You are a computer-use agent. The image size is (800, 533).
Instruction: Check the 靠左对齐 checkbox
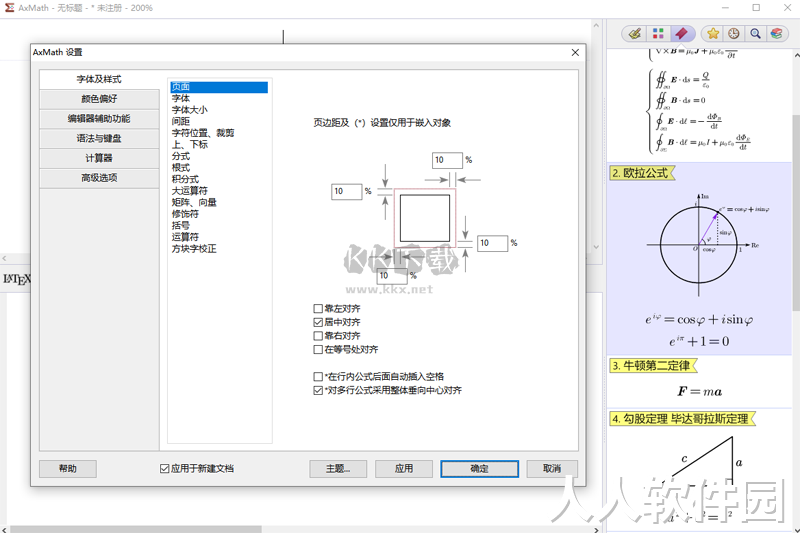click(318, 309)
